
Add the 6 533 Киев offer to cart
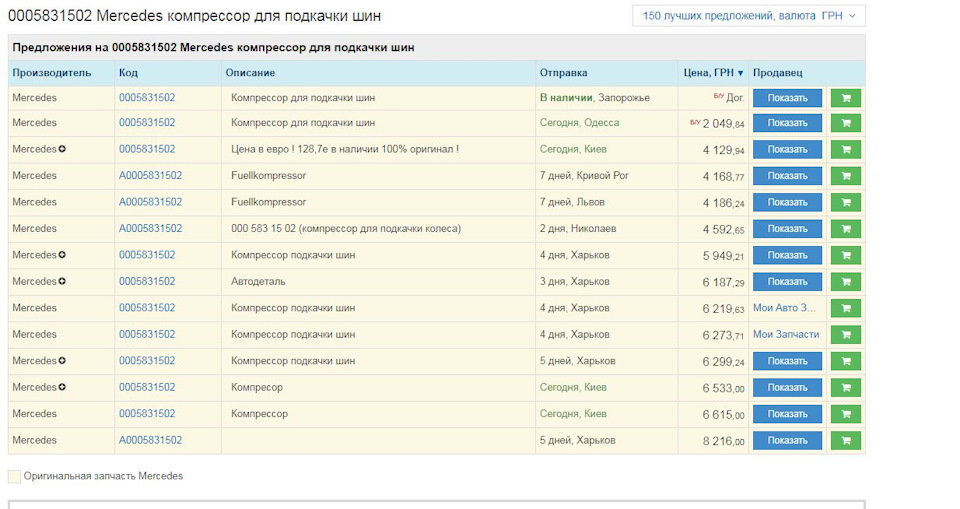846,387
